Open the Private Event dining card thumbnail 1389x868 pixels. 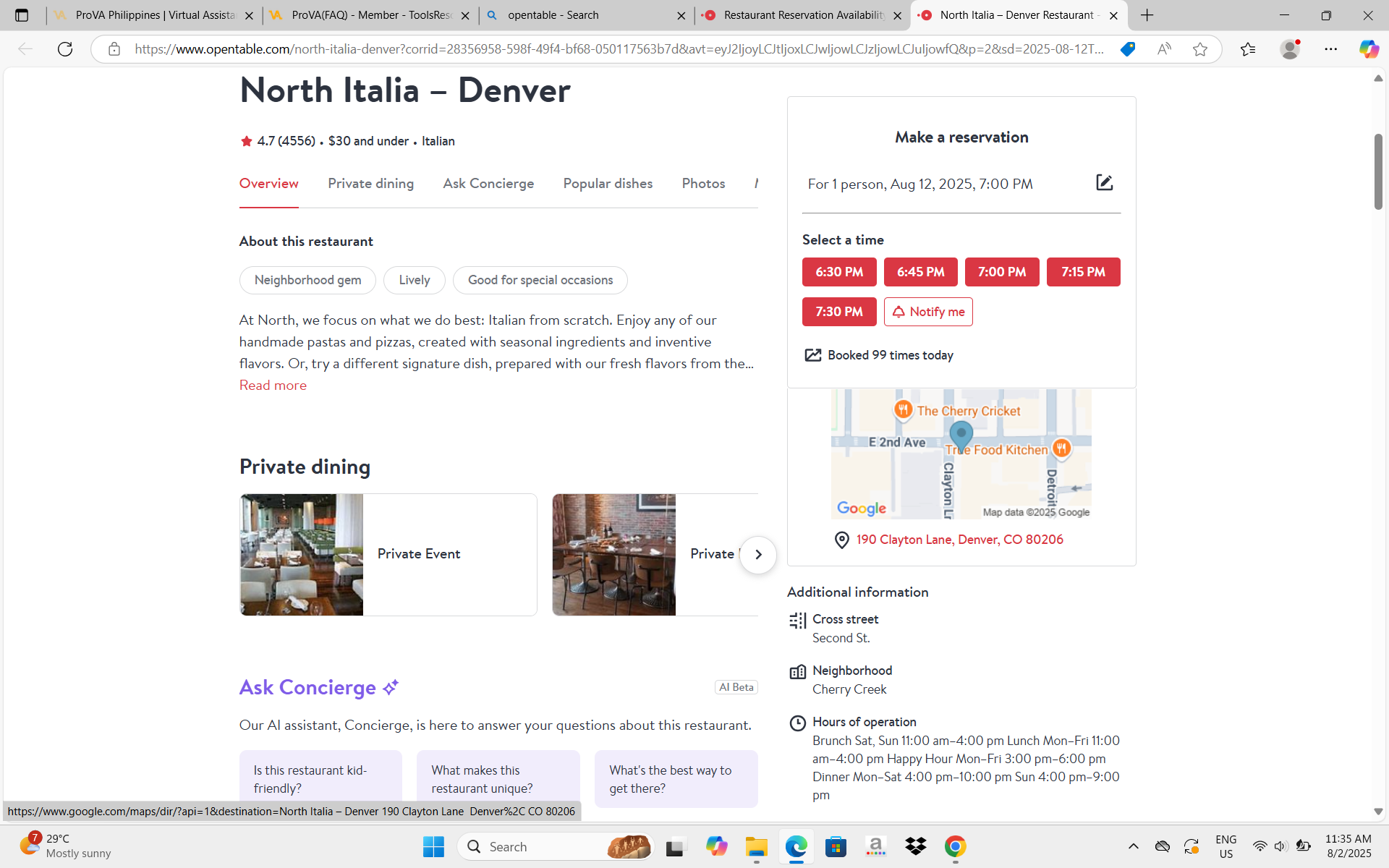click(x=302, y=555)
